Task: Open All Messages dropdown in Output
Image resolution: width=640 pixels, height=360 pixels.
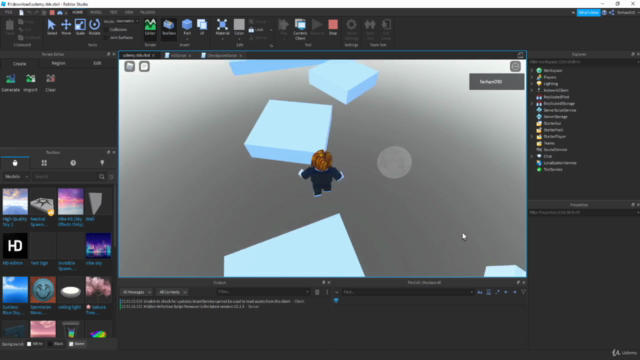Action: (x=136, y=292)
